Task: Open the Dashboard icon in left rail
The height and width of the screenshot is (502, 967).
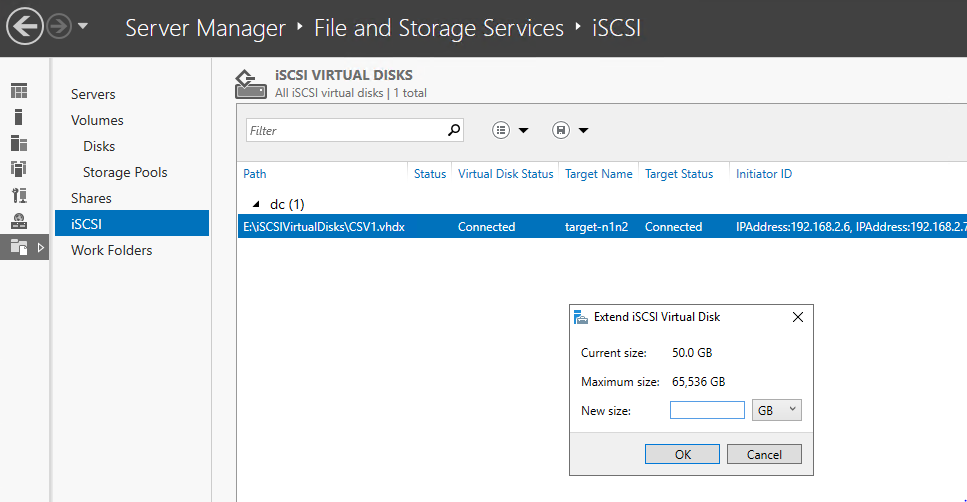Action: [x=19, y=91]
